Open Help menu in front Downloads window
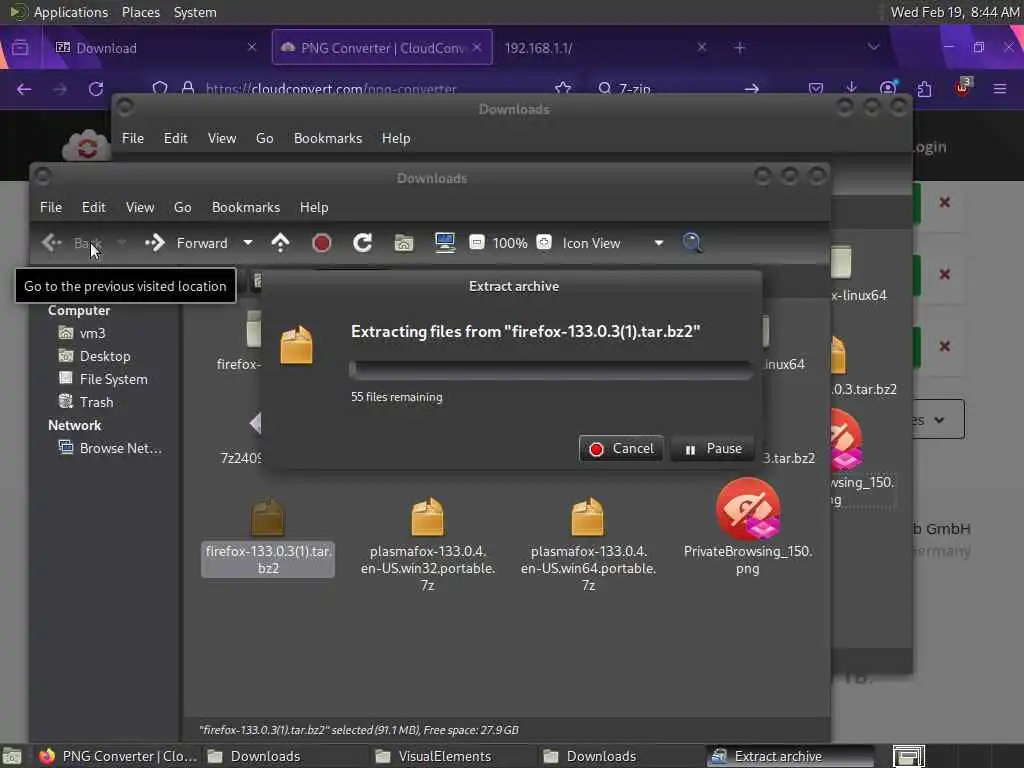This screenshot has width=1024, height=768. [314, 207]
